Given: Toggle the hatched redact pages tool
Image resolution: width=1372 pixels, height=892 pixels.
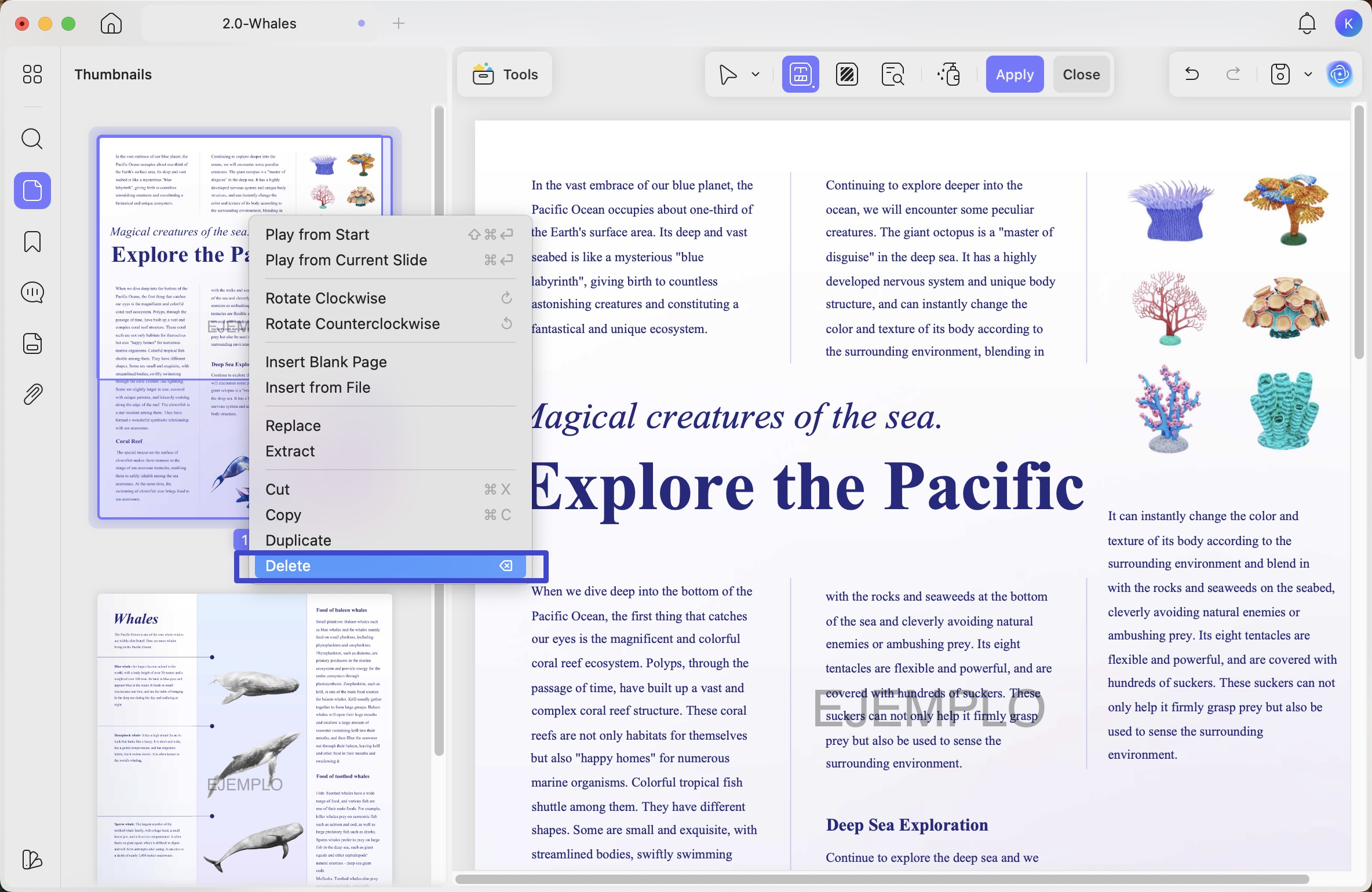Looking at the screenshot, I should click(847, 75).
